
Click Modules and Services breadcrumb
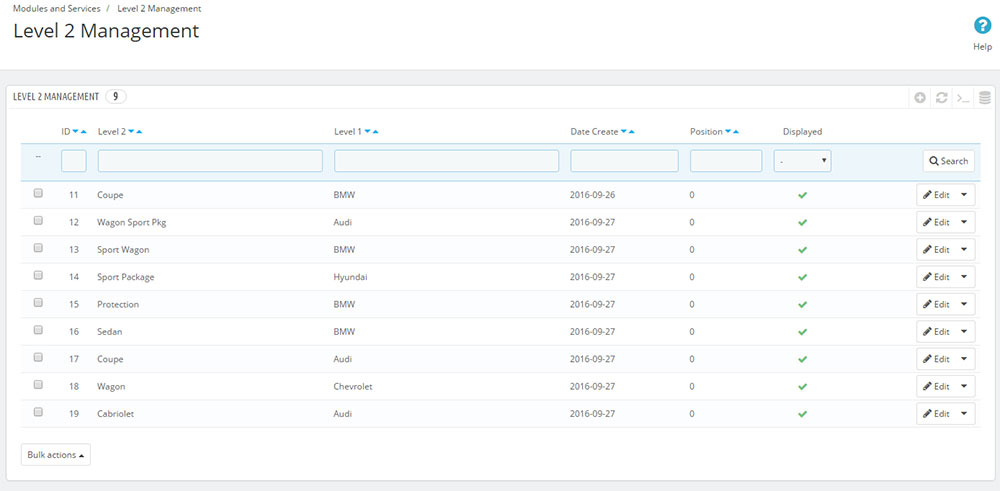tap(57, 9)
